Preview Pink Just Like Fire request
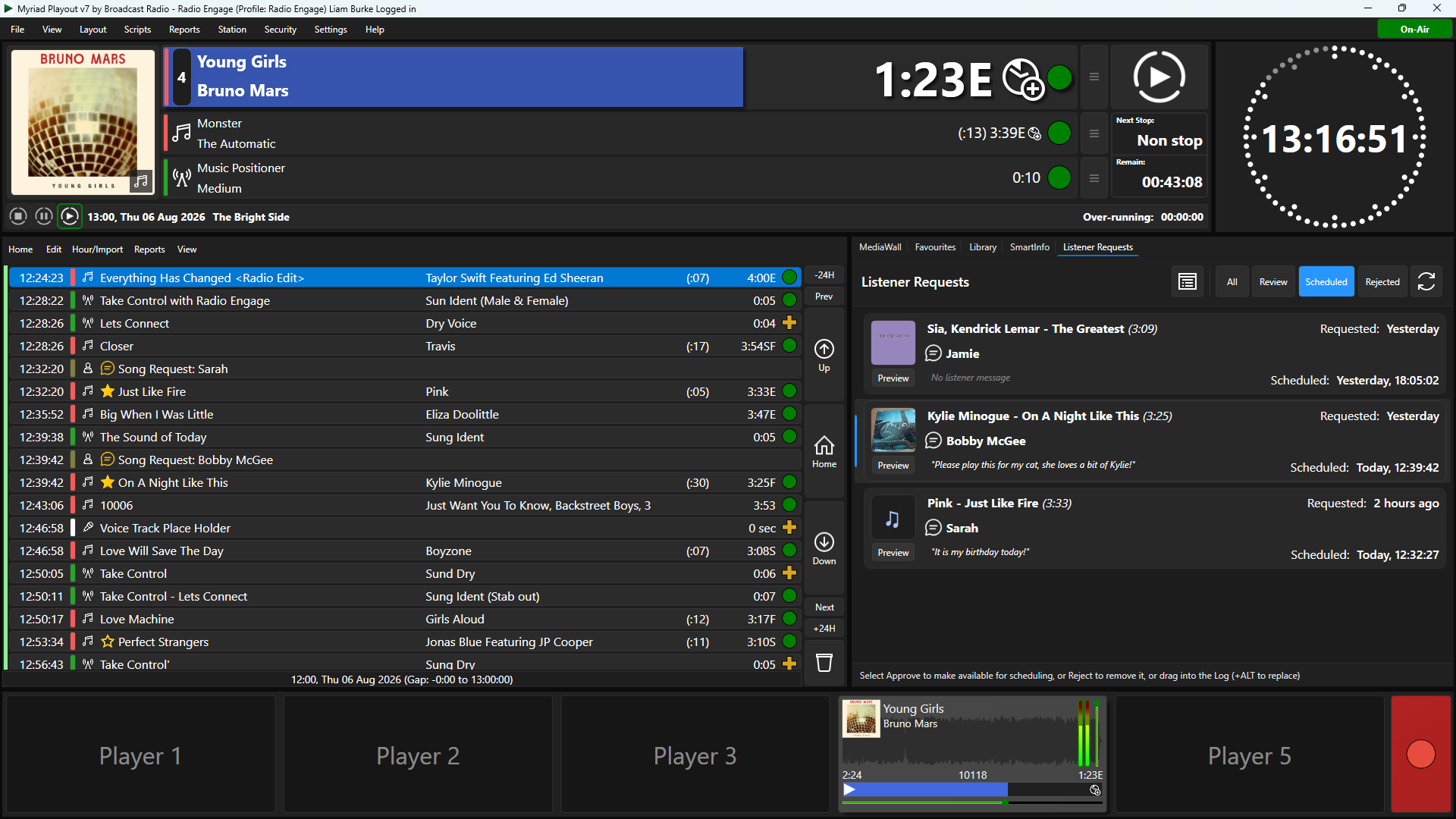Screen dimensions: 1456x819 [893, 553]
